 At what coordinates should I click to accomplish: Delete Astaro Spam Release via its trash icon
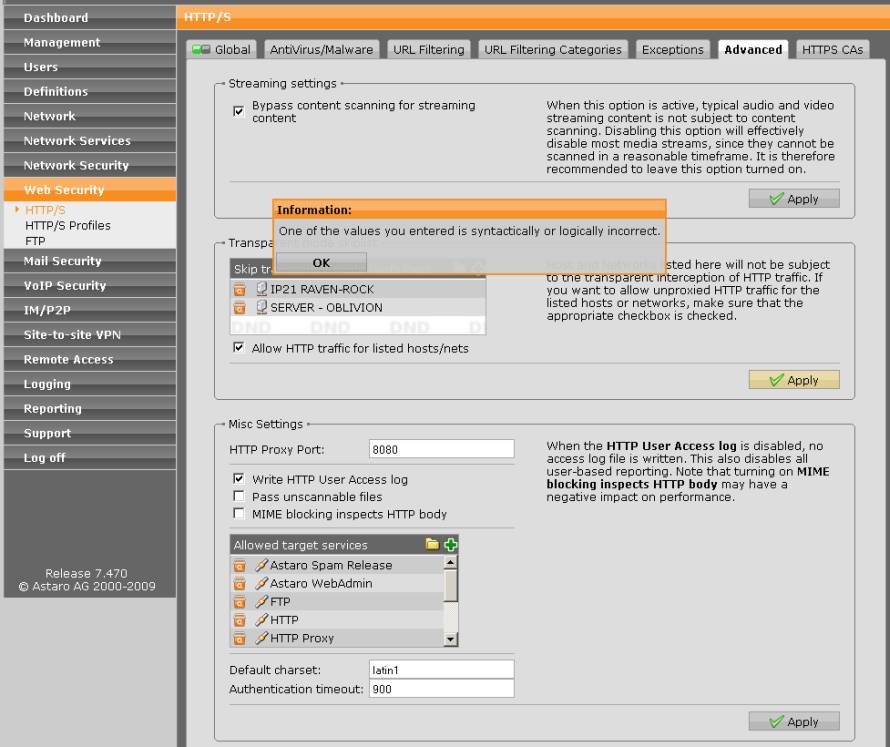click(240, 565)
